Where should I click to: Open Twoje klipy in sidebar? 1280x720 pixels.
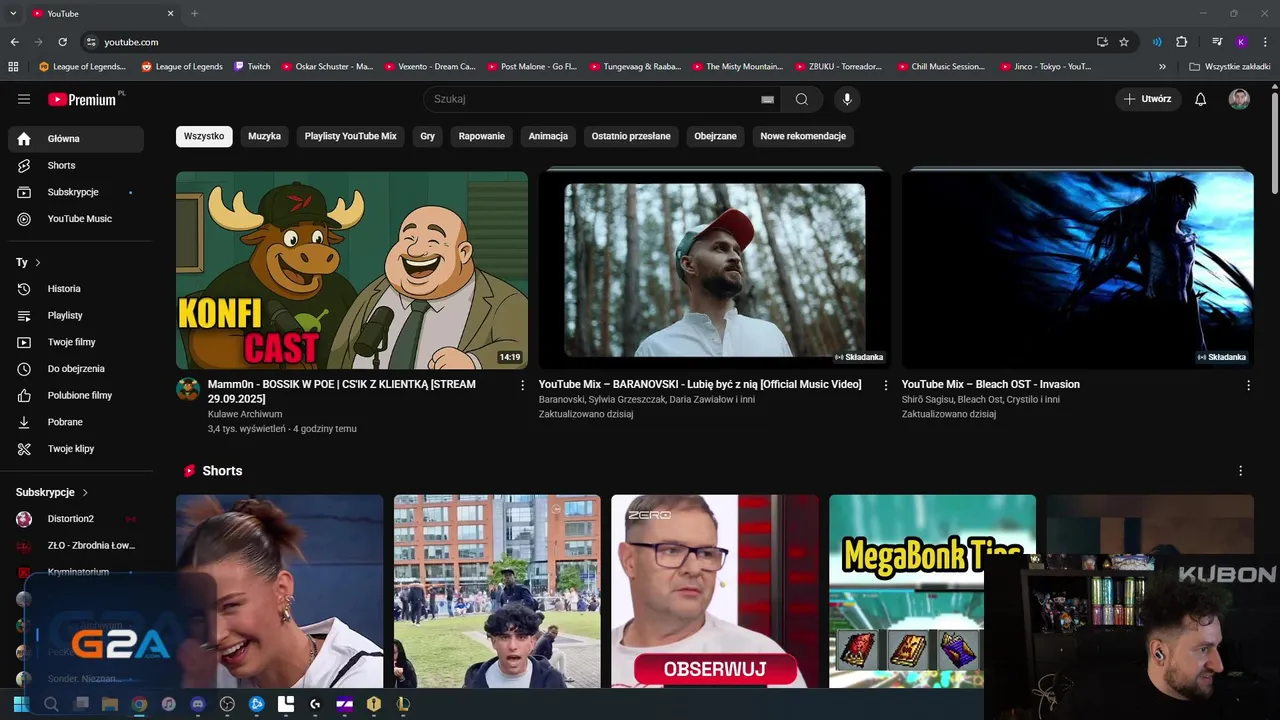point(76,449)
